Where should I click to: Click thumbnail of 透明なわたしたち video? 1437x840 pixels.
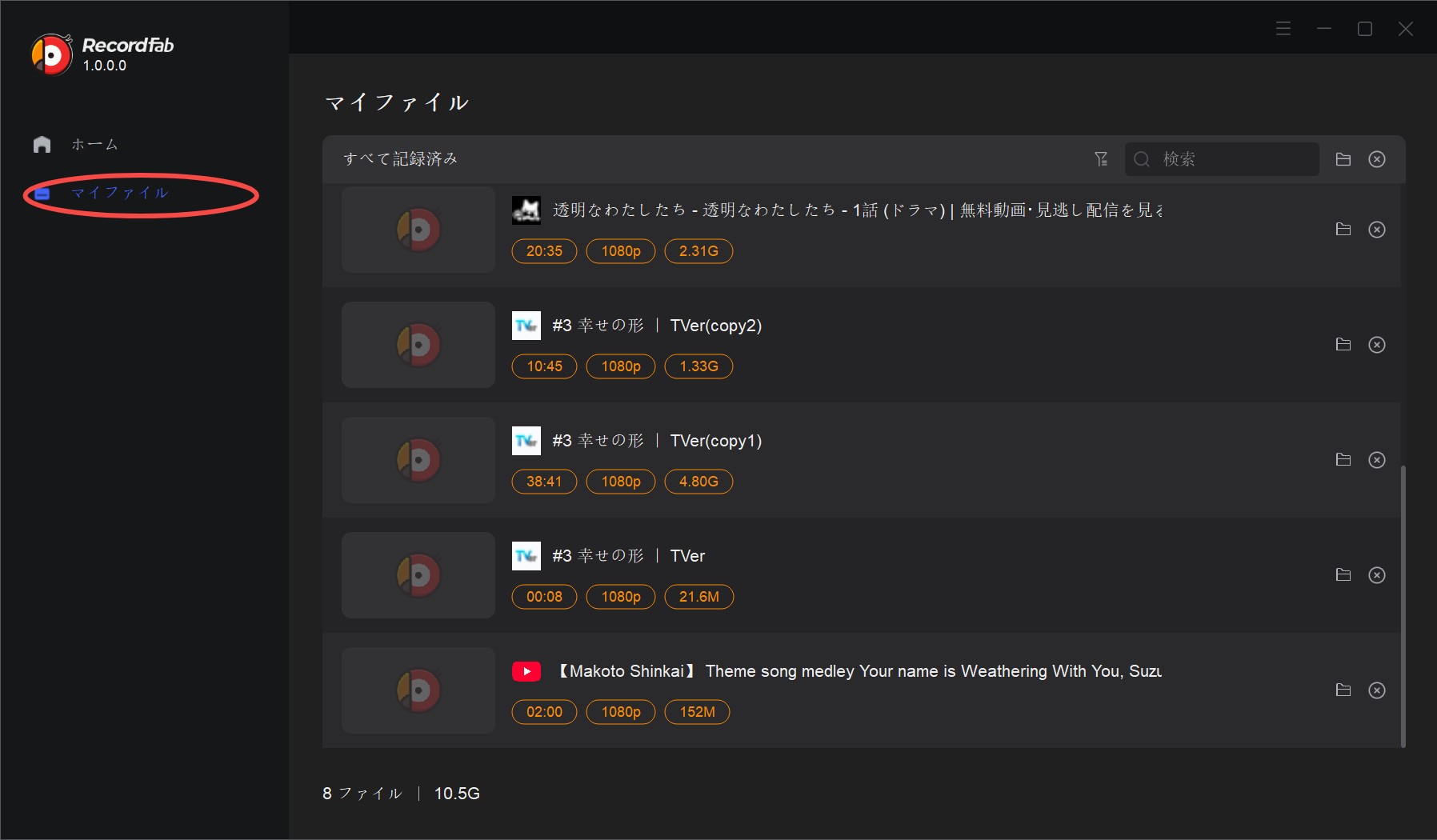pos(418,230)
